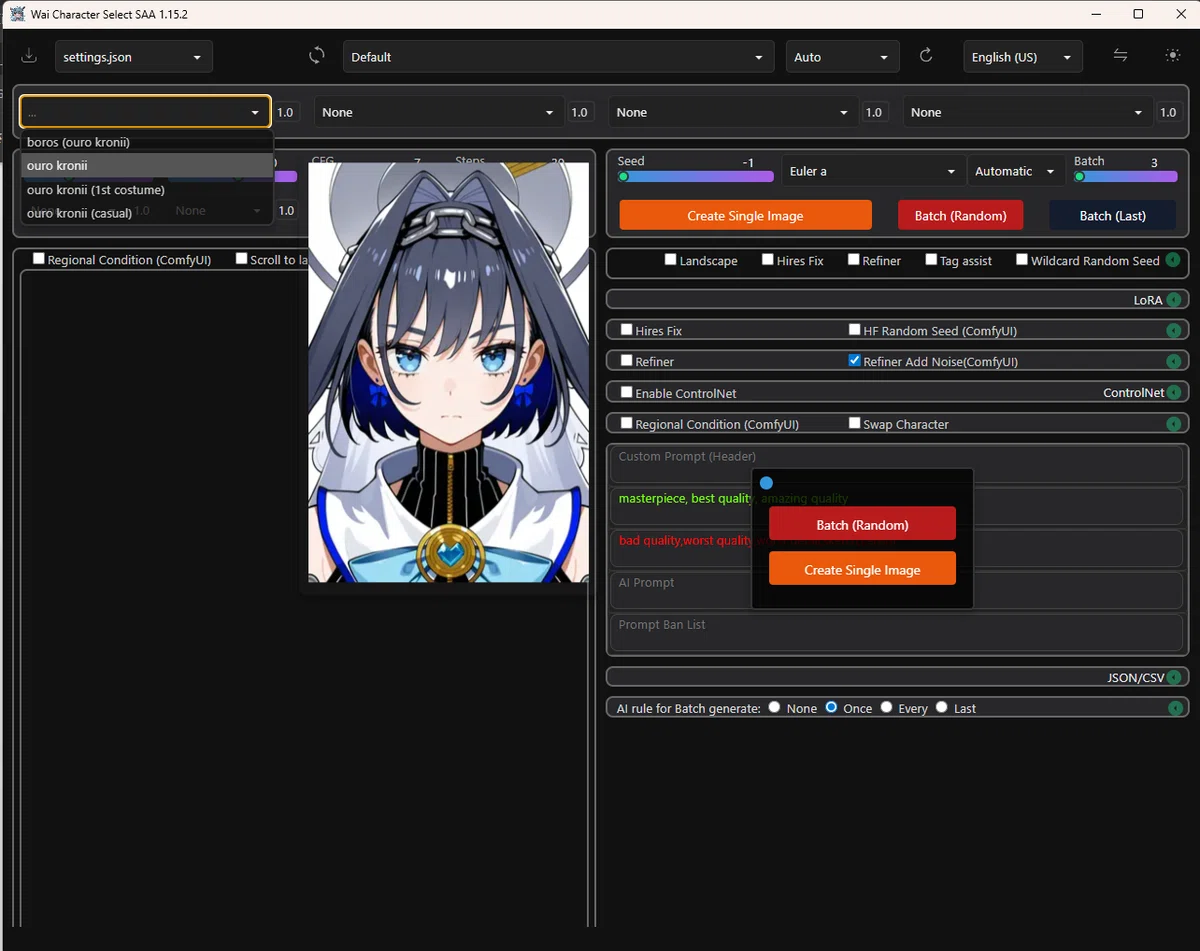Click the download icon beside settings.json
This screenshot has width=1200, height=951.
click(28, 56)
